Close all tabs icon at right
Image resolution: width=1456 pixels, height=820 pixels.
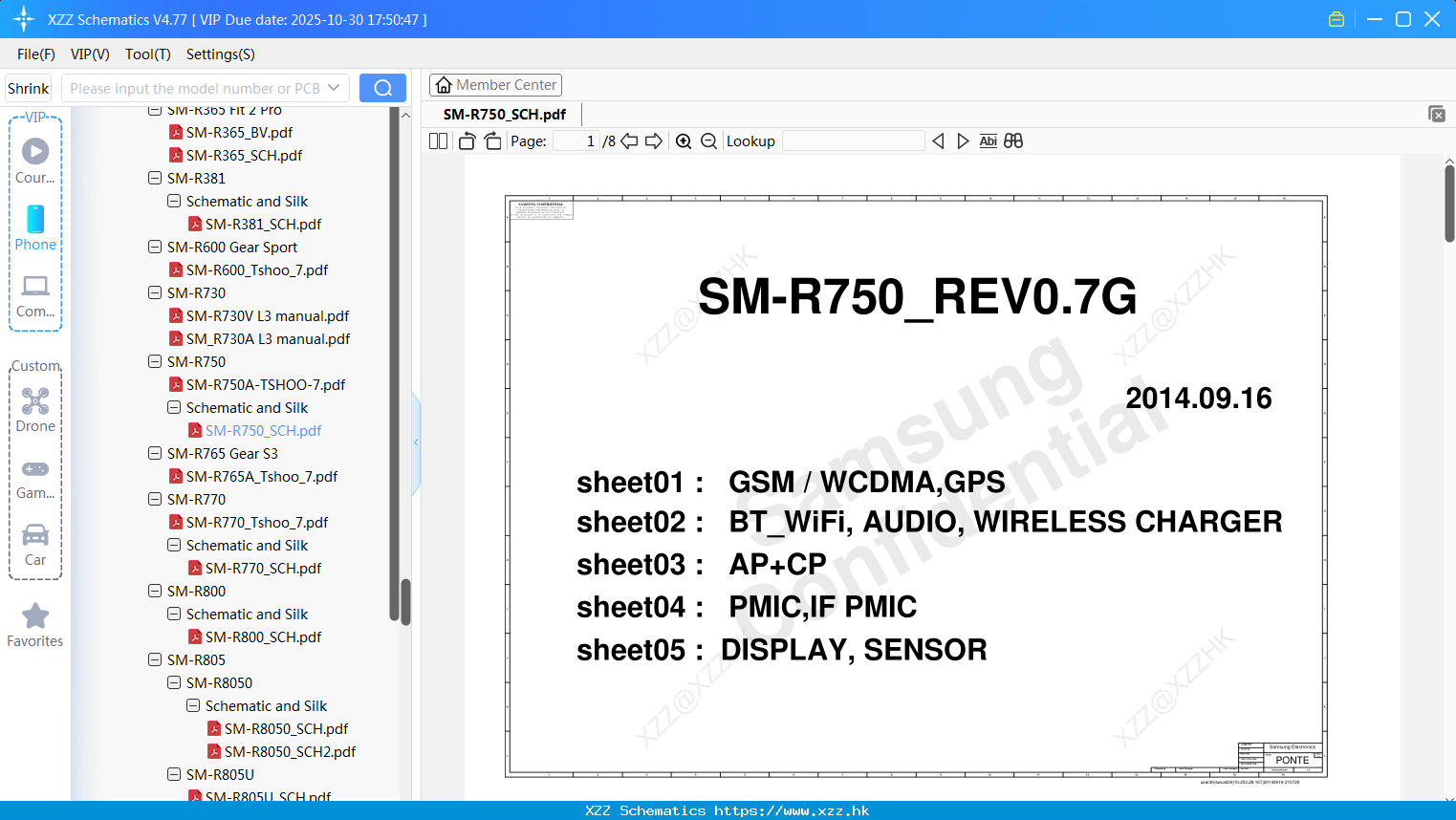pos(1437,114)
